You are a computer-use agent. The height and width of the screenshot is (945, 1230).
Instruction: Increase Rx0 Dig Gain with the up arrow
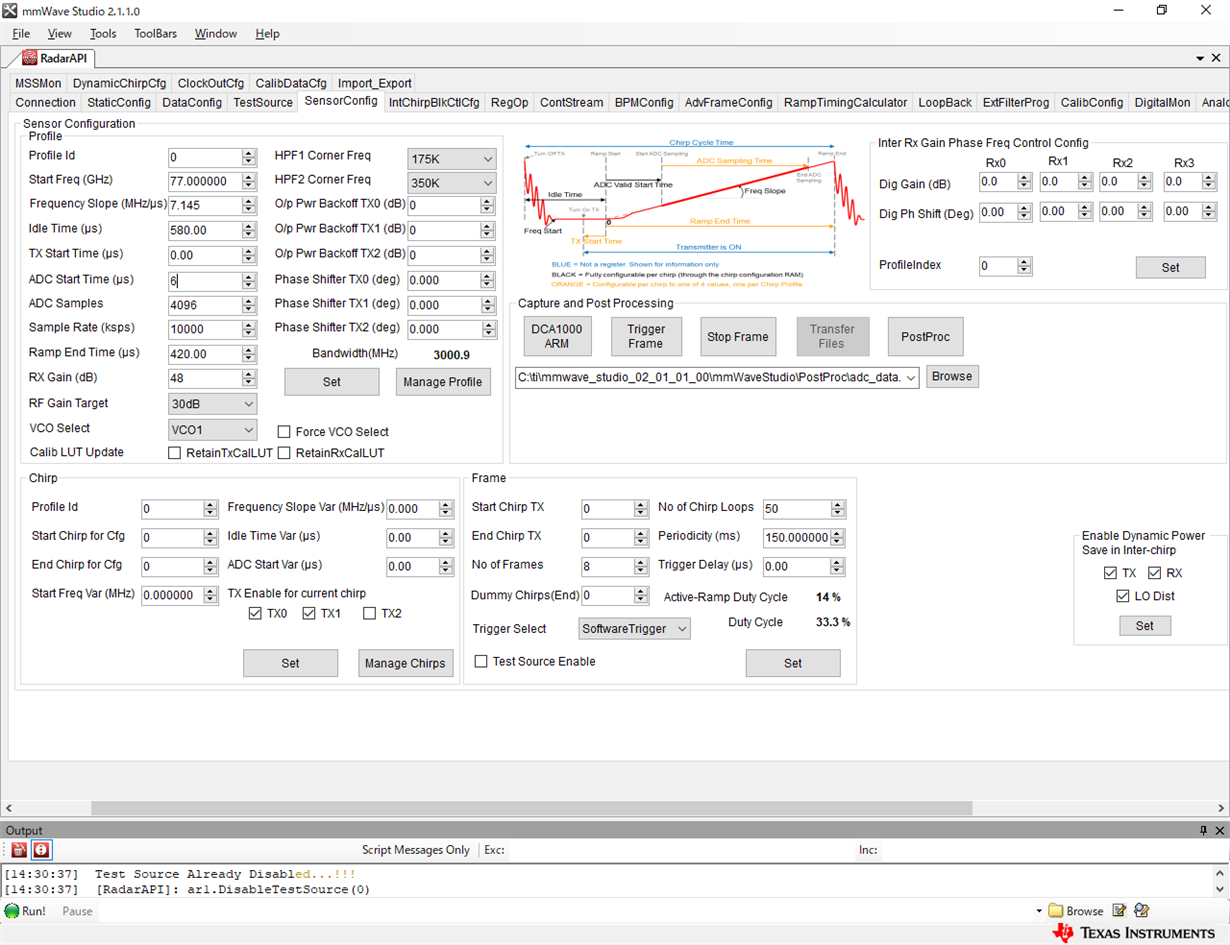pyautogui.click(x=1024, y=178)
